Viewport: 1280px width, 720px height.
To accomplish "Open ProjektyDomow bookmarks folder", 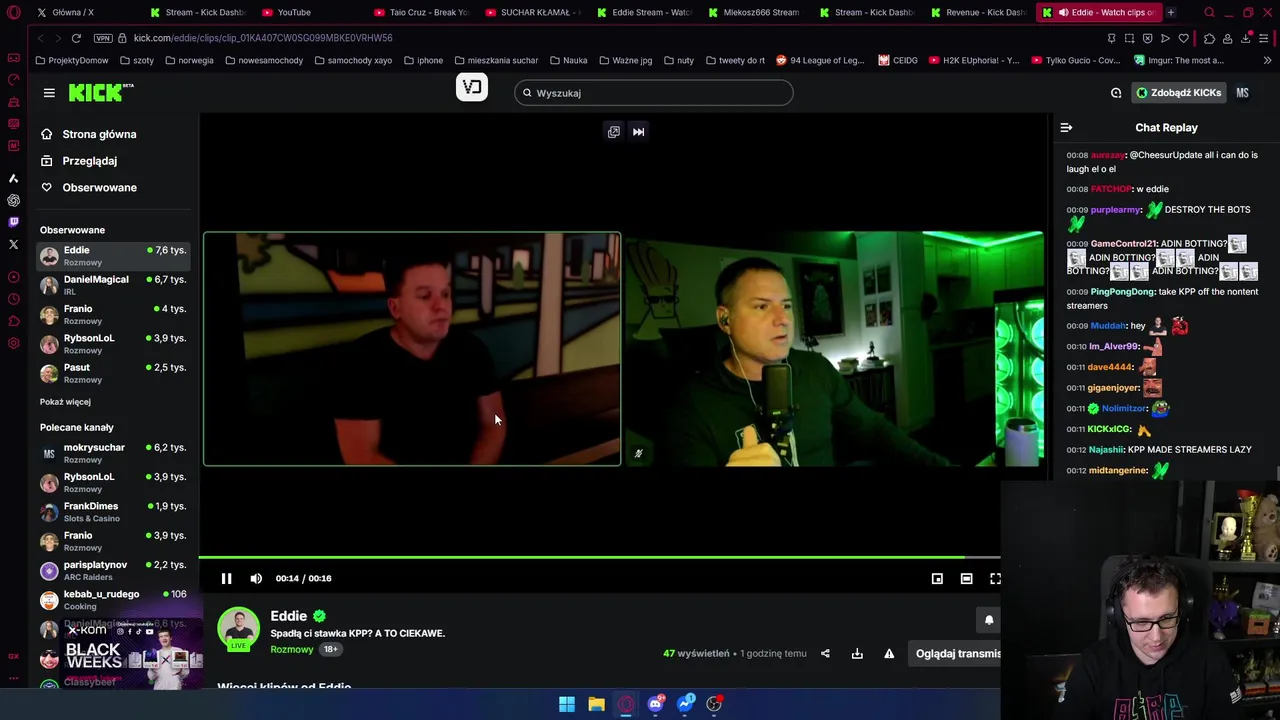I will tap(71, 60).
